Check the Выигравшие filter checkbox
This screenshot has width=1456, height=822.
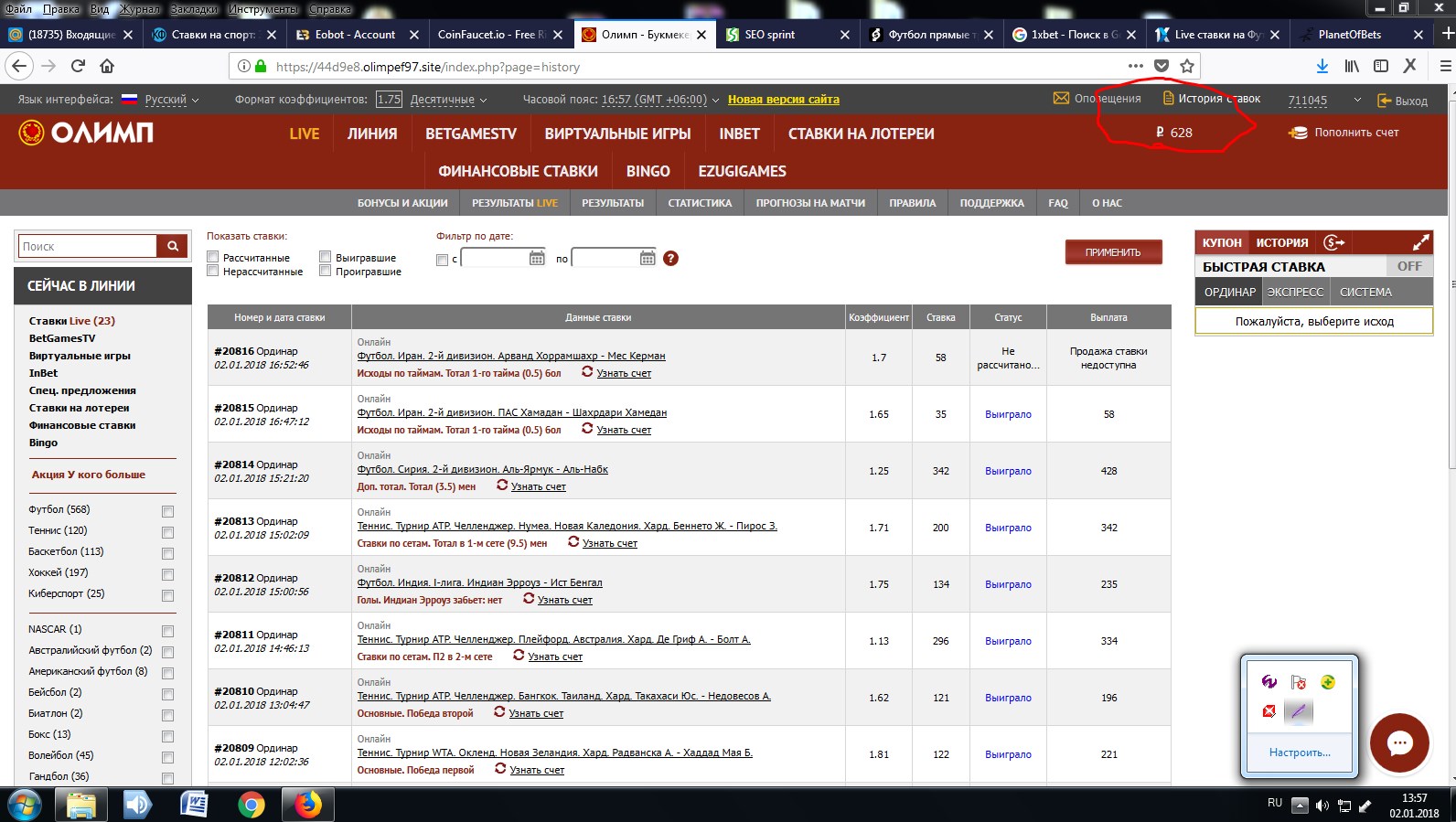[325, 257]
